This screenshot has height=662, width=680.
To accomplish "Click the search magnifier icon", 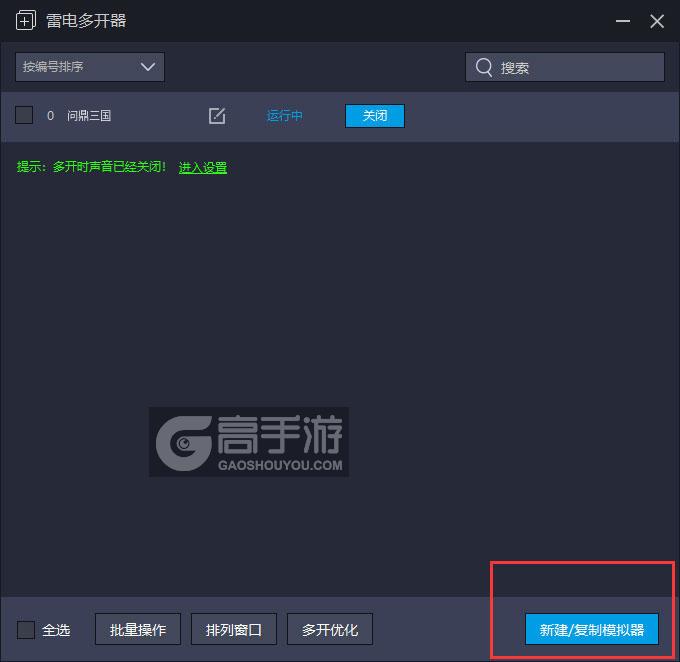I will (484, 67).
